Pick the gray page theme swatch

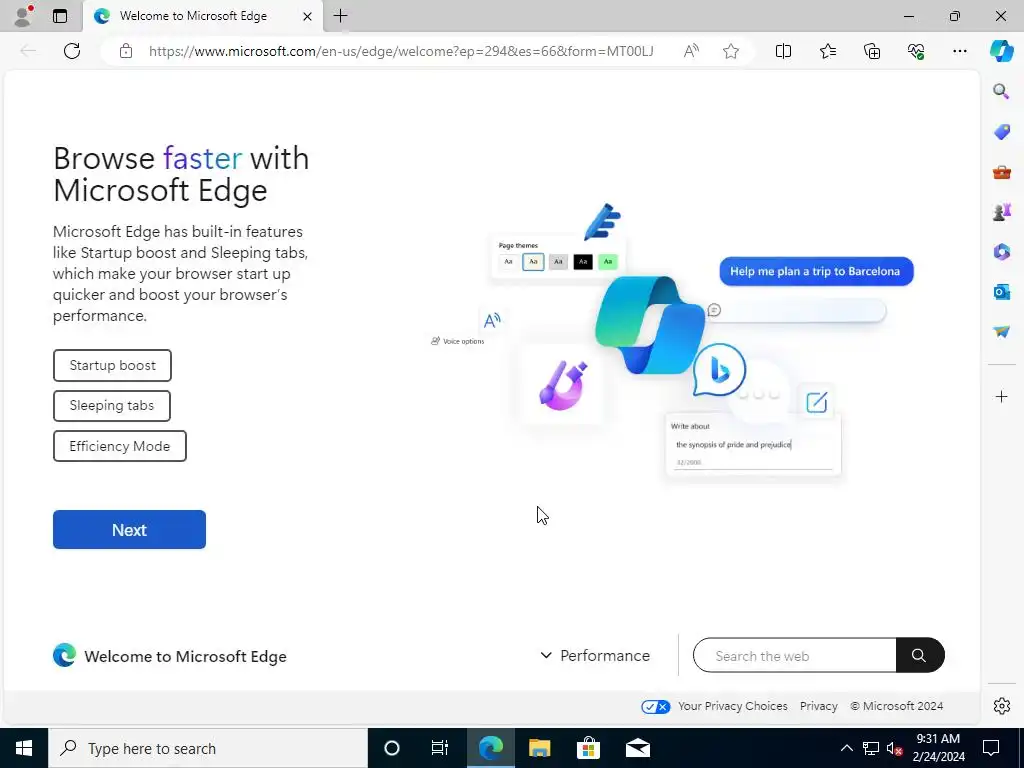558,262
